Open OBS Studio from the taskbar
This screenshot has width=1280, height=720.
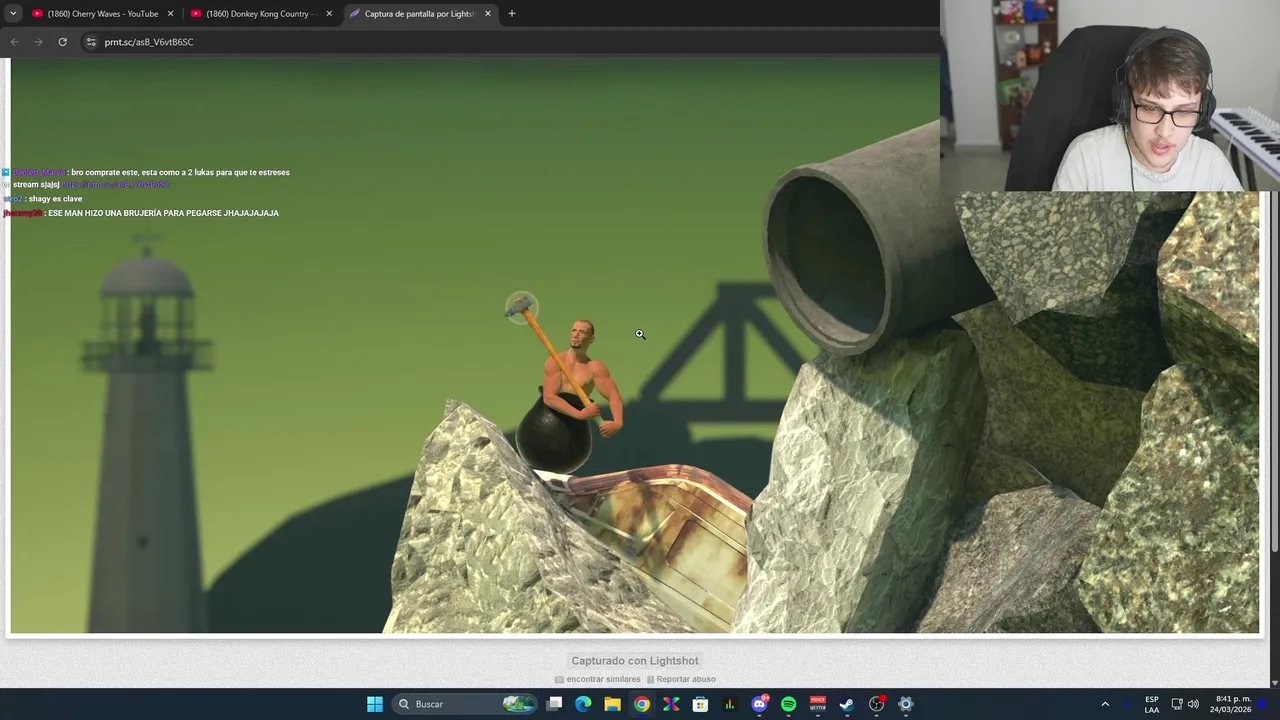[876, 704]
